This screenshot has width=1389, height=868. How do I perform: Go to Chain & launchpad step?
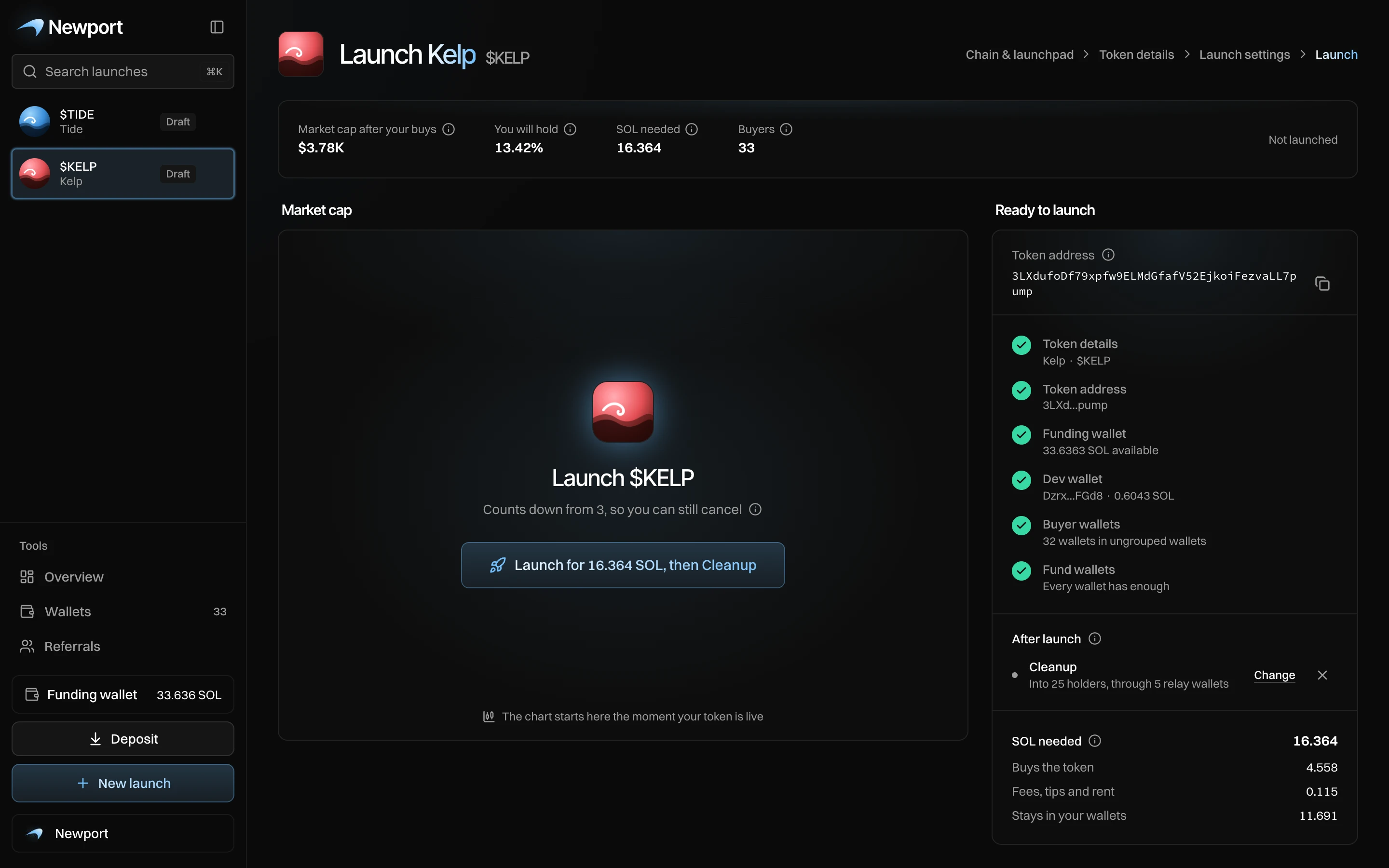(x=1020, y=54)
